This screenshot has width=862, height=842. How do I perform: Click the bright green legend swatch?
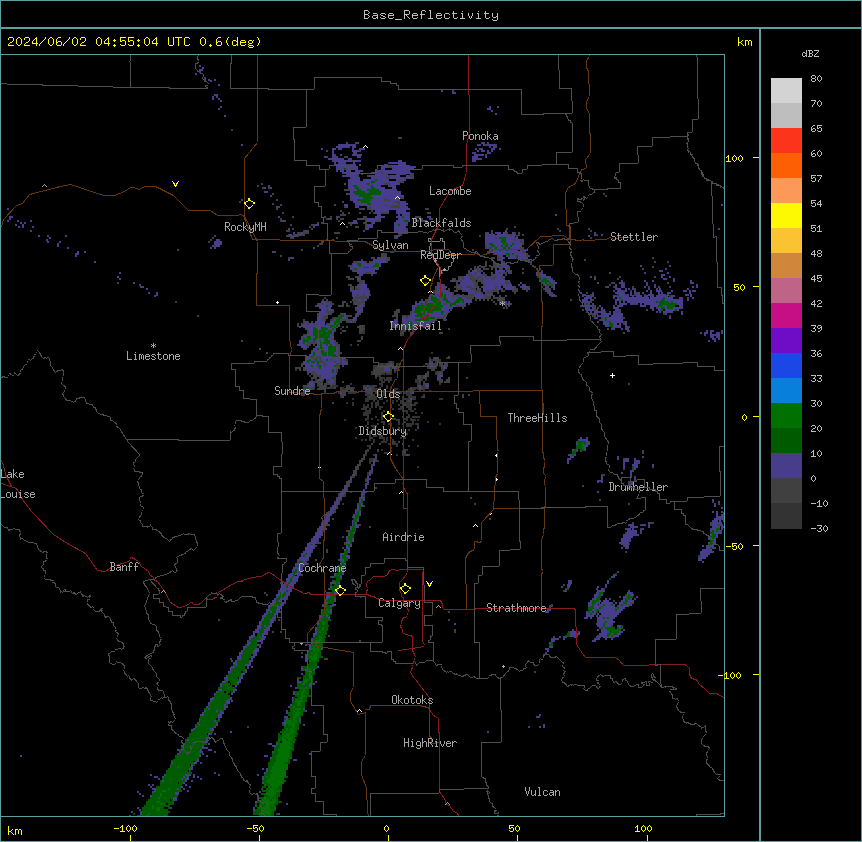[x=786, y=416]
